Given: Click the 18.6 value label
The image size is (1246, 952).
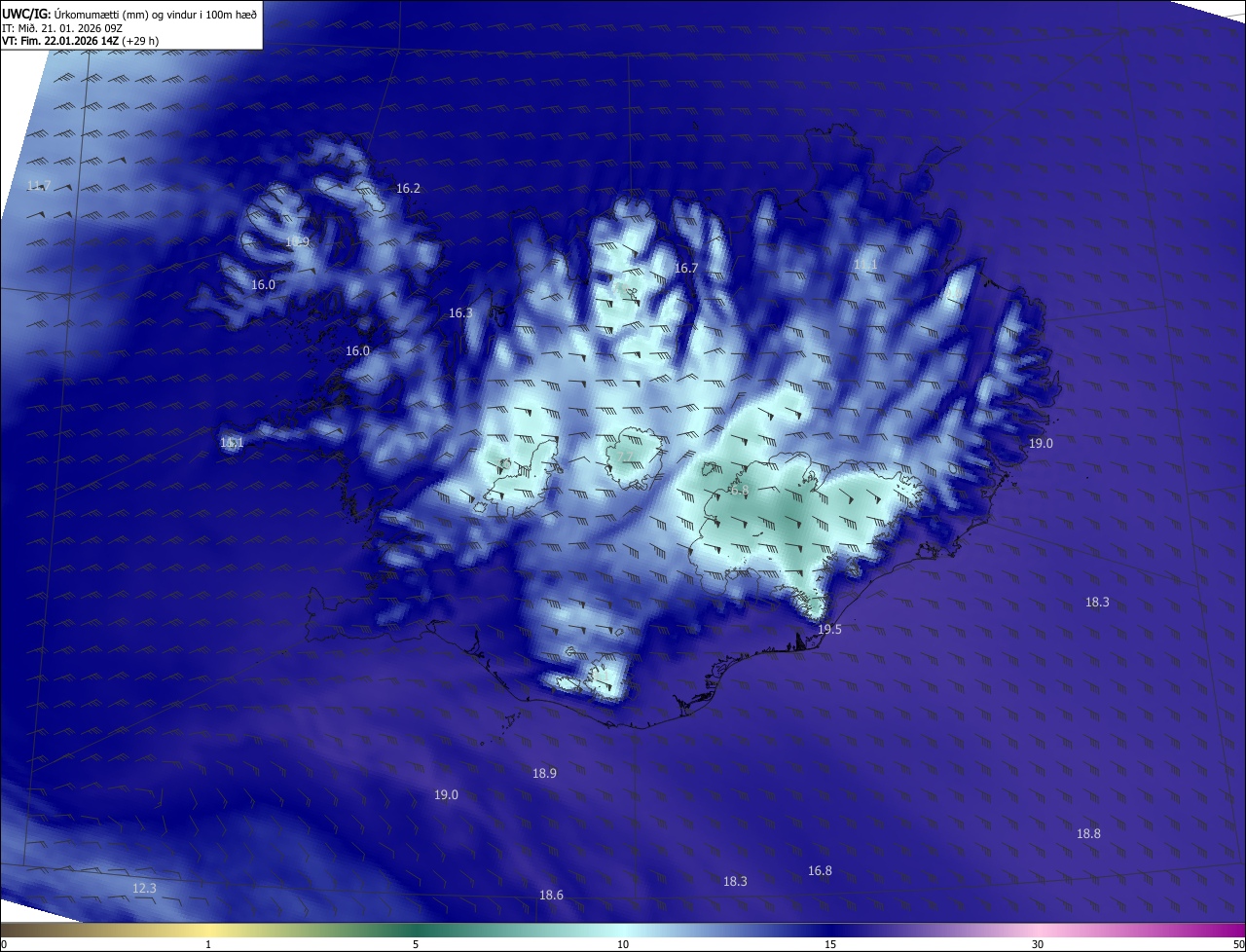Looking at the screenshot, I should [x=551, y=896].
